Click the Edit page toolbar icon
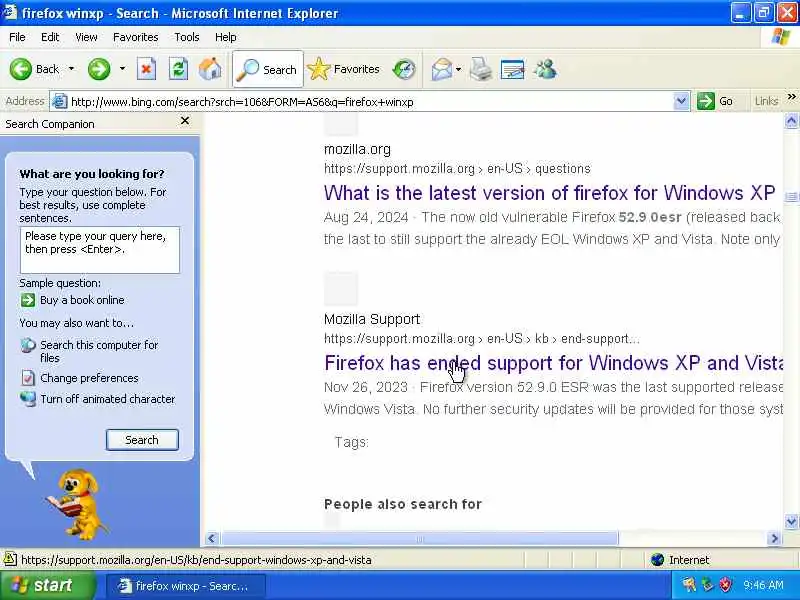The height and width of the screenshot is (600, 800). coord(513,69)
